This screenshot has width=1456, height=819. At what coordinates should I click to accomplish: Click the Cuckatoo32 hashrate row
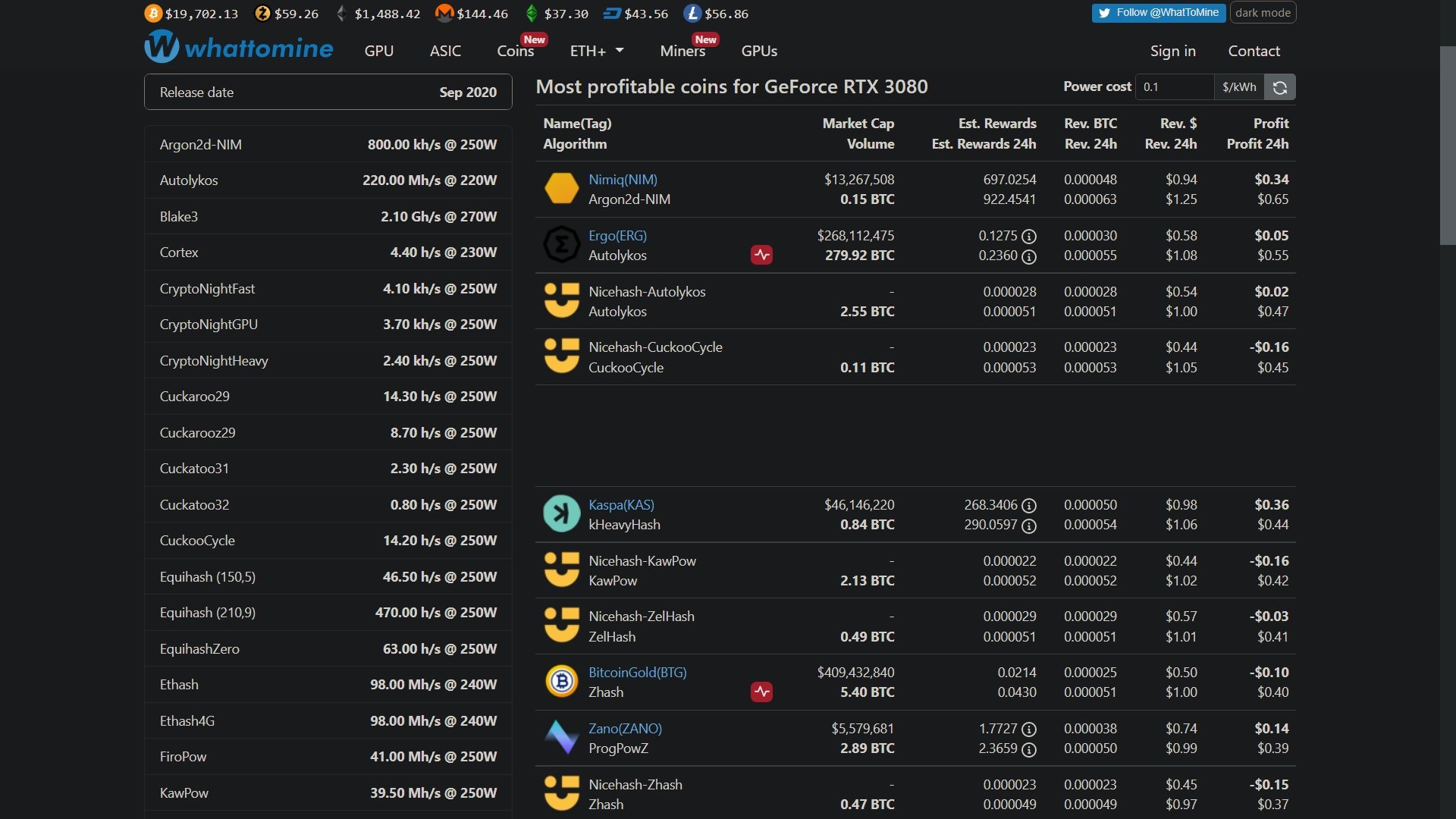[x=328, y=504]
